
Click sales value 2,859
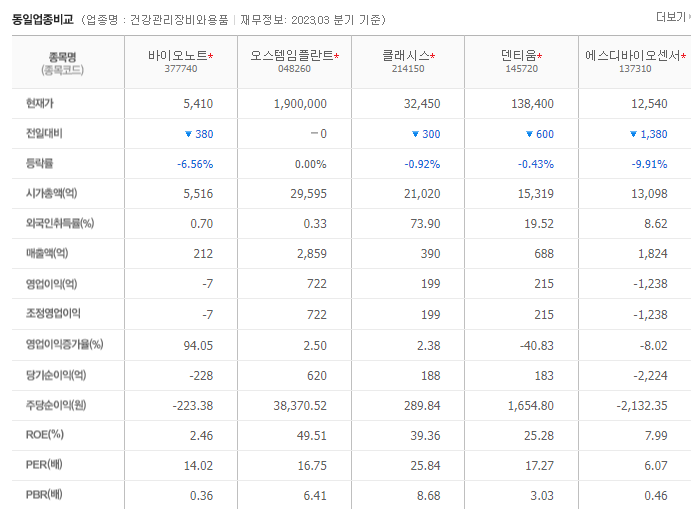pyautogui.click(x=312, y=253)
